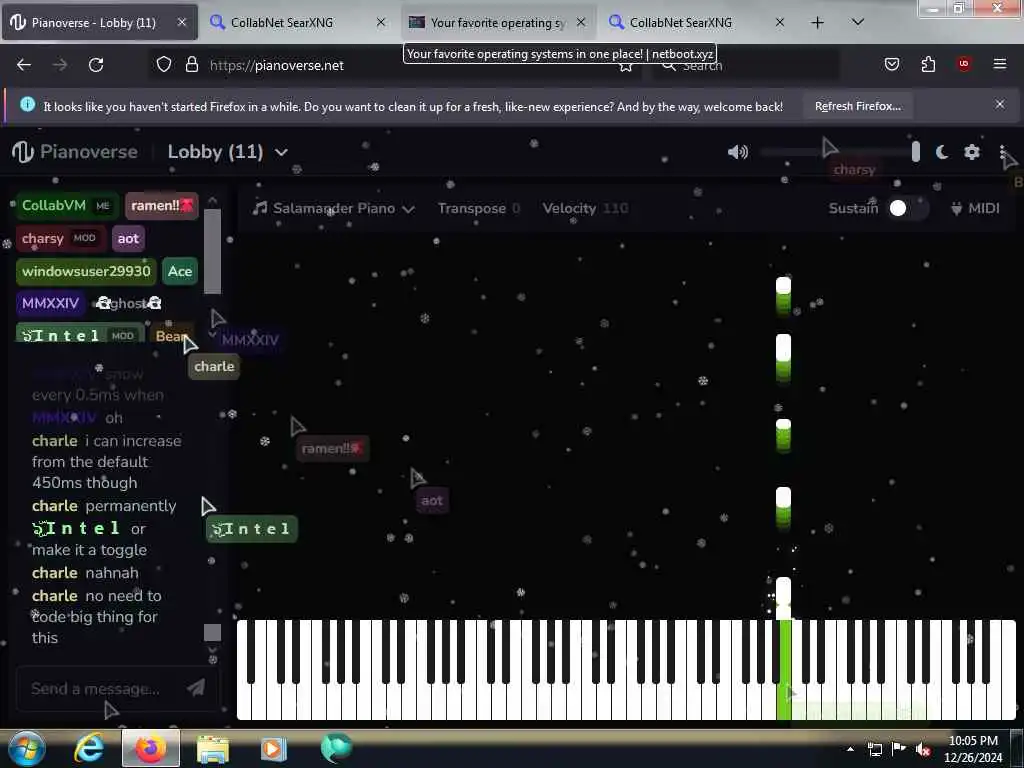Open tracking protection shield icon

click(164, 64)
